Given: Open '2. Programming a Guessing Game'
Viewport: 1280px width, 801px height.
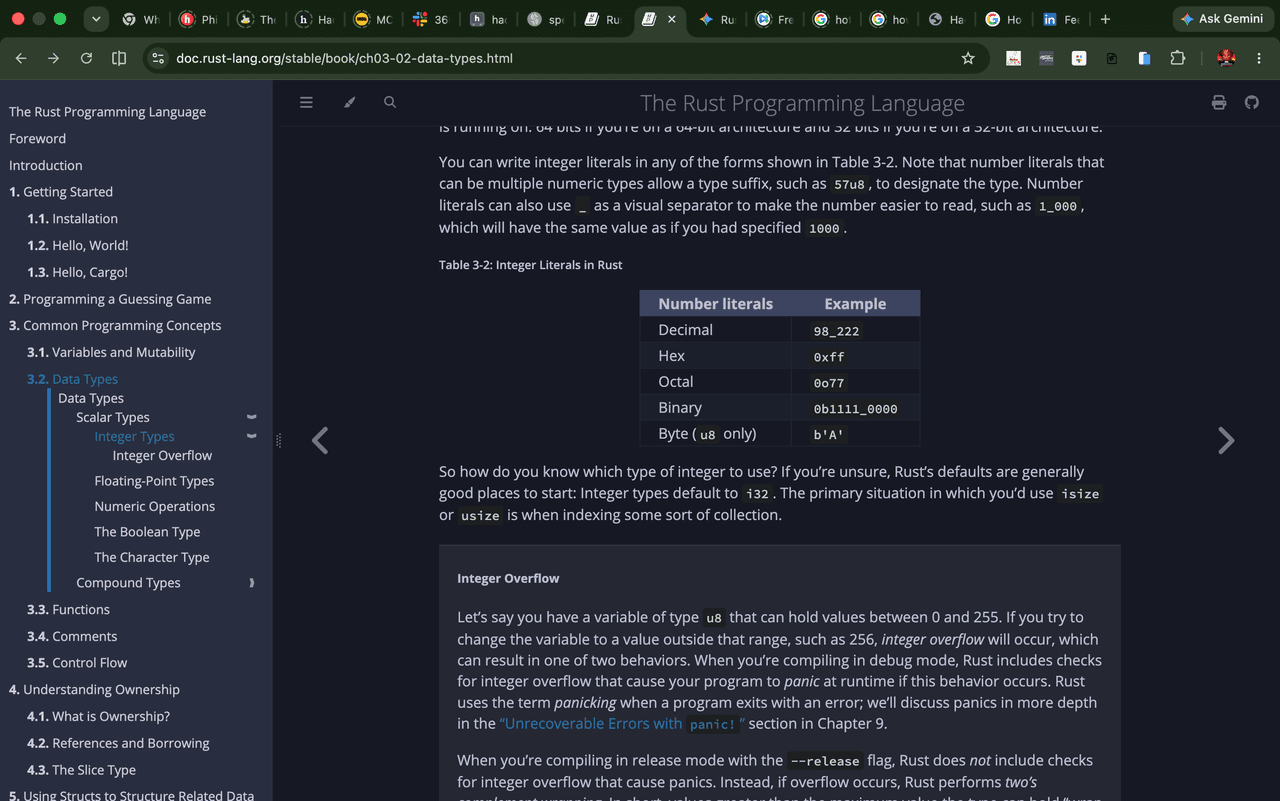Looking at the screenshot, I should pos(110,299).
